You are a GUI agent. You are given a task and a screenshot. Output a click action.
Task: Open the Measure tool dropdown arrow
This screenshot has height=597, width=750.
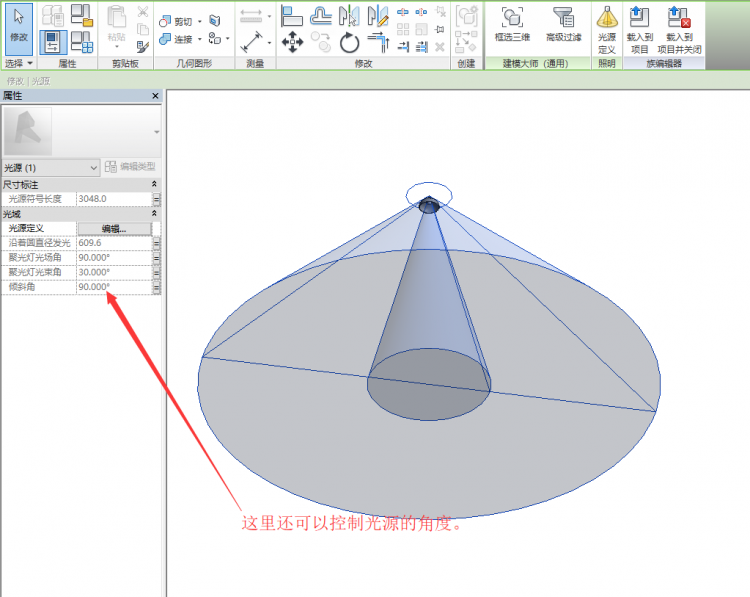269,16
